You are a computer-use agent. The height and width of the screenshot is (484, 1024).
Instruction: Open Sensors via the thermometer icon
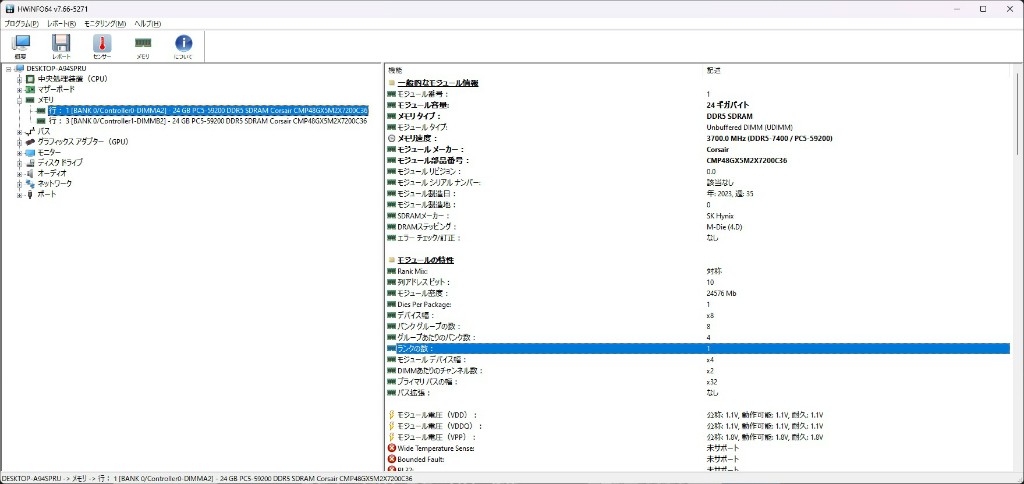point(102,44)
